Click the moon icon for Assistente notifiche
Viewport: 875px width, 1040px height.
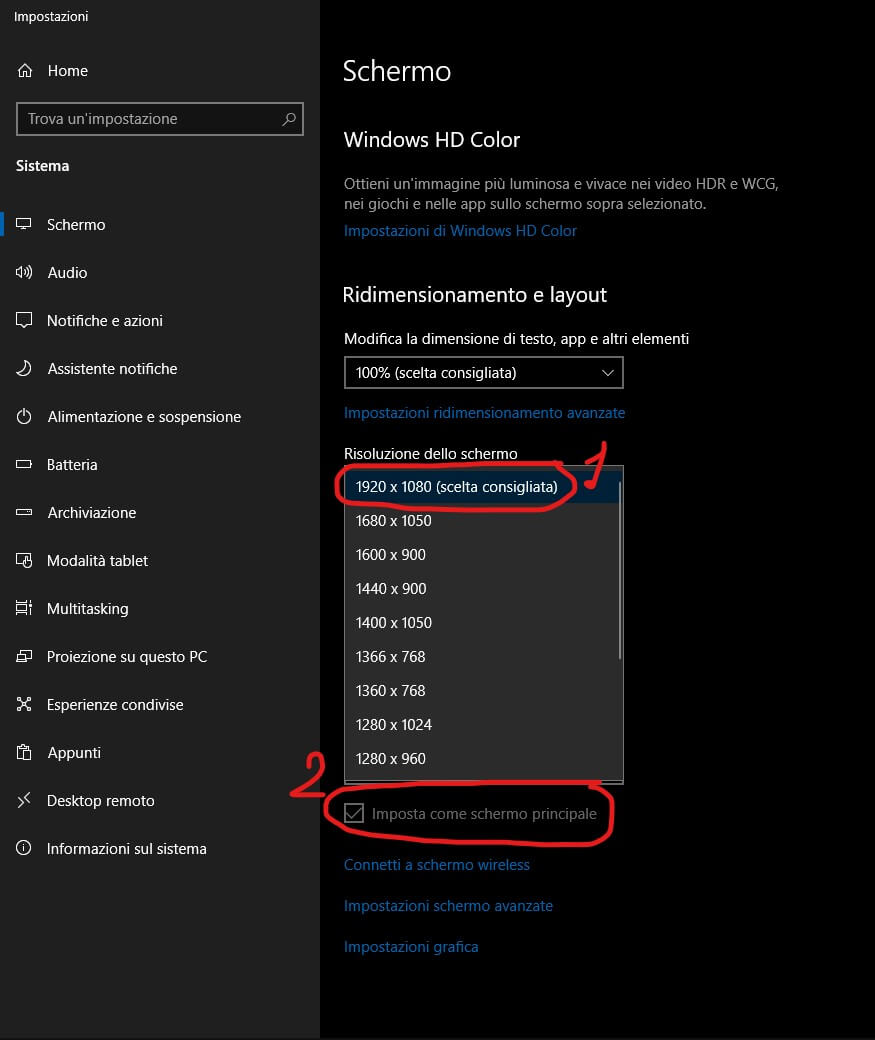25,369
